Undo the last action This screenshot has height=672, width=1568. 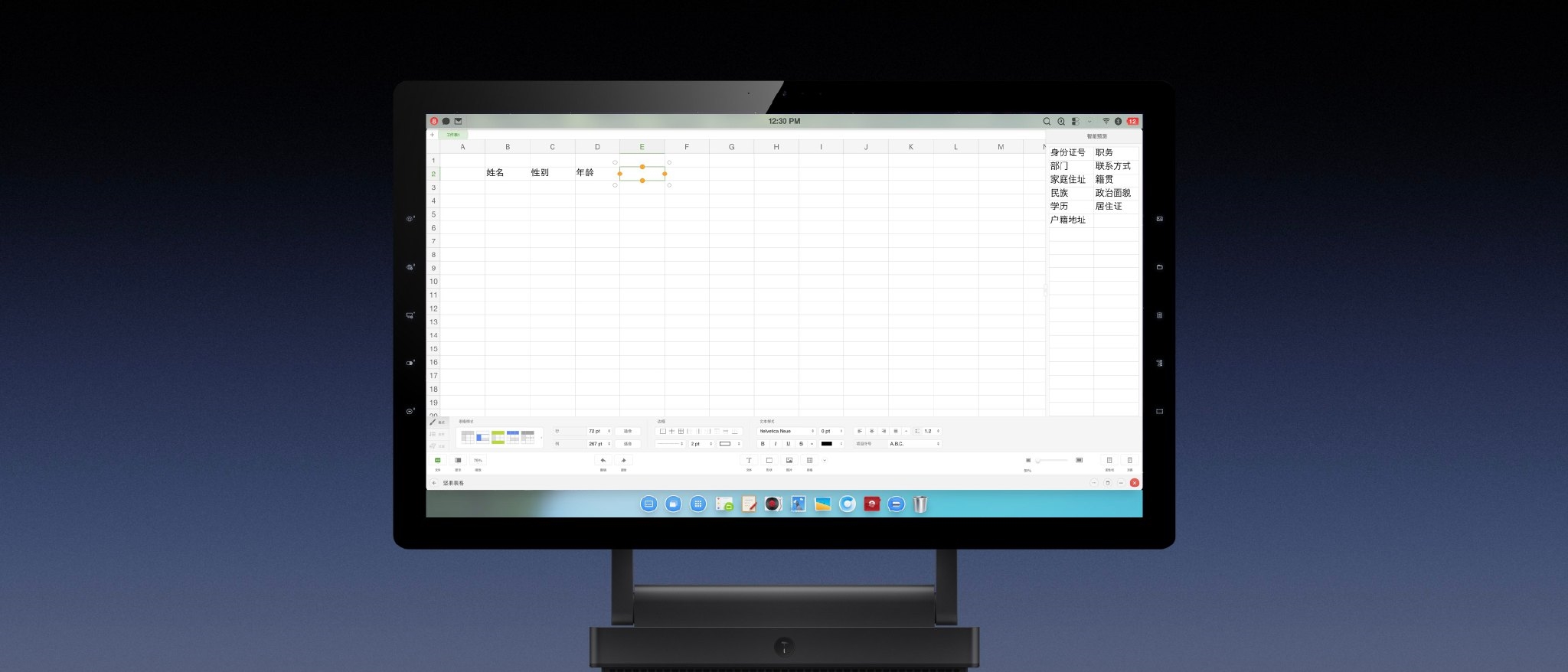pos(603,461)
